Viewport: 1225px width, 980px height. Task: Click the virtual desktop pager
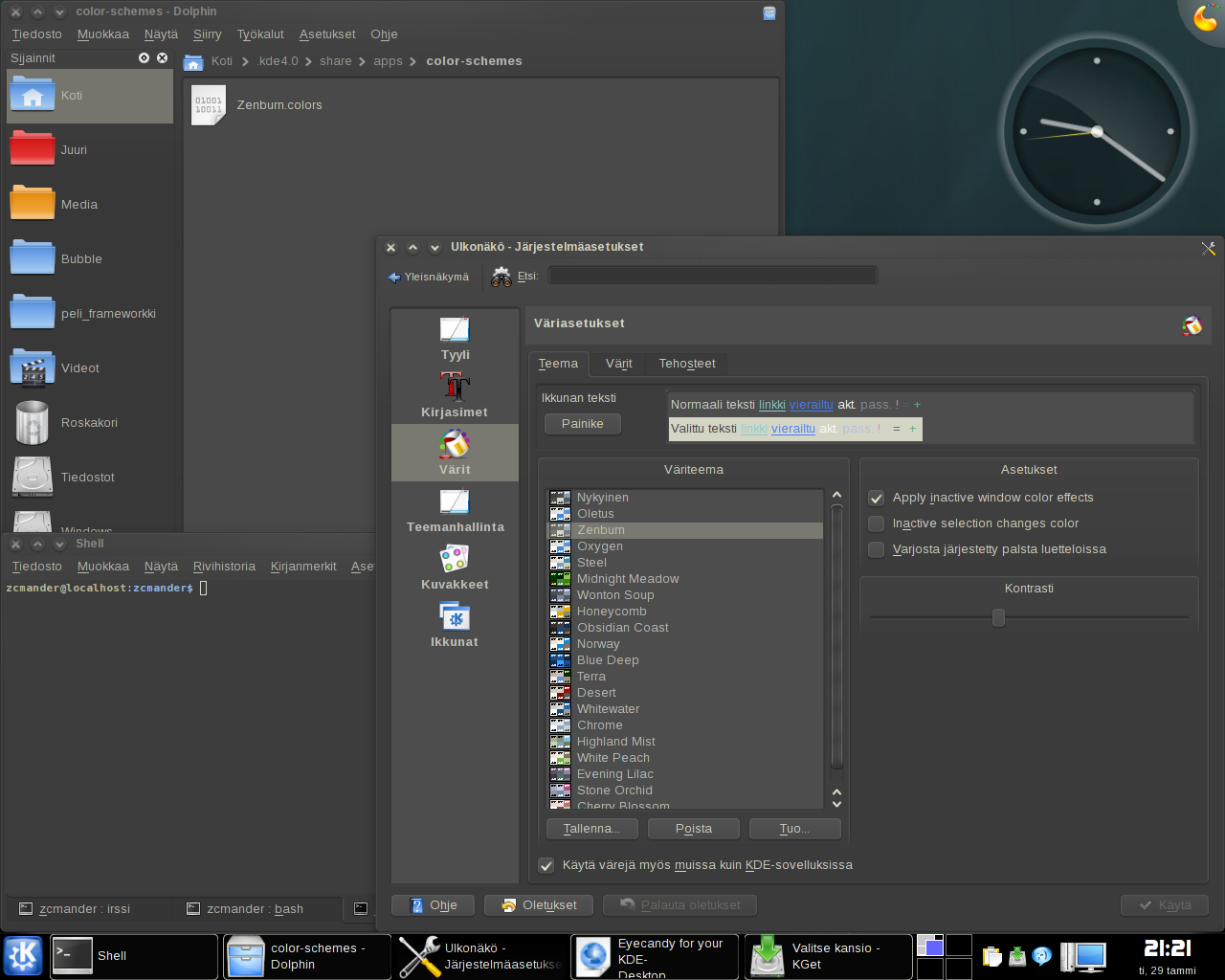pyautogui.click(x=945, y=956)
